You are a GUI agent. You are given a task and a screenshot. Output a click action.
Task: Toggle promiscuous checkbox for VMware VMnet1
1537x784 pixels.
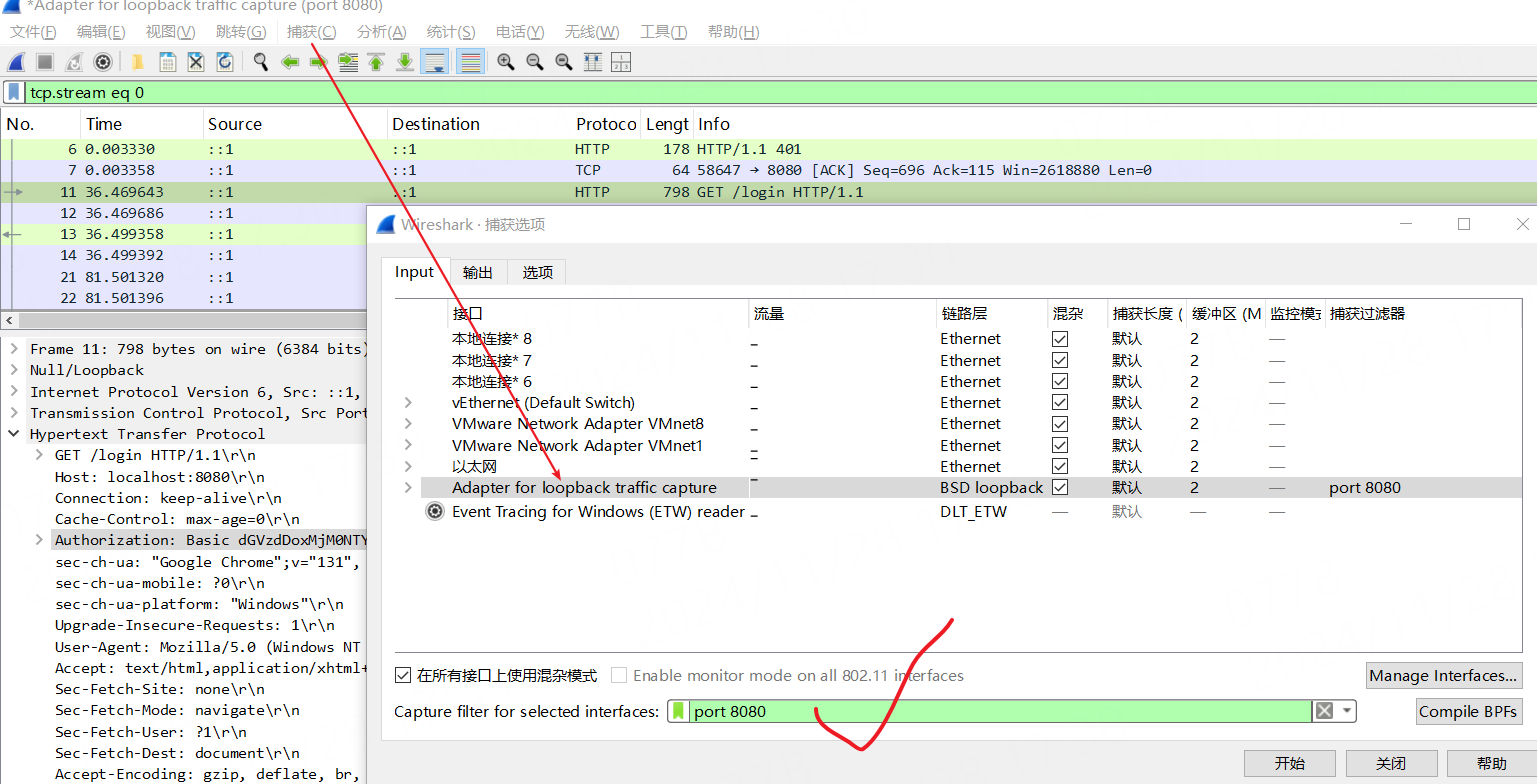click(1060, 445)
